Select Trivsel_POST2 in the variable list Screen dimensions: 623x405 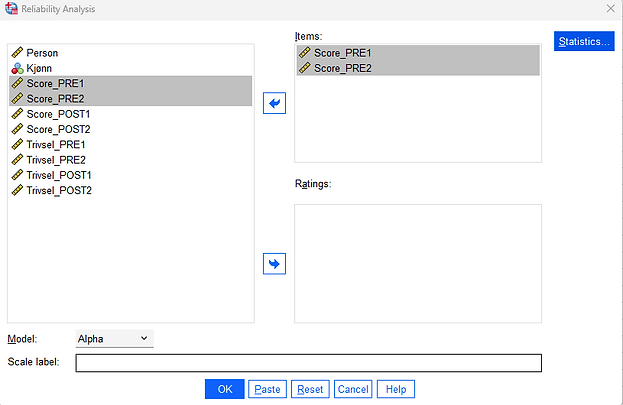click(x=131, y=190)
